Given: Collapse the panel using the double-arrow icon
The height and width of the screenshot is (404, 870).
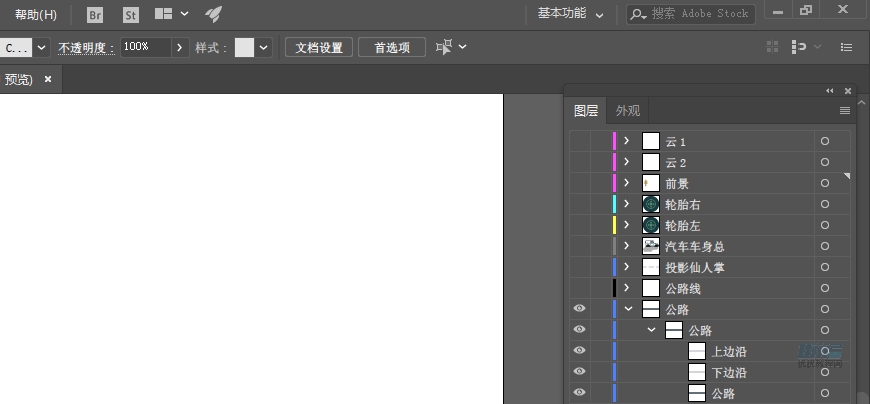Looking at the screenshot, I should point(829,90).
